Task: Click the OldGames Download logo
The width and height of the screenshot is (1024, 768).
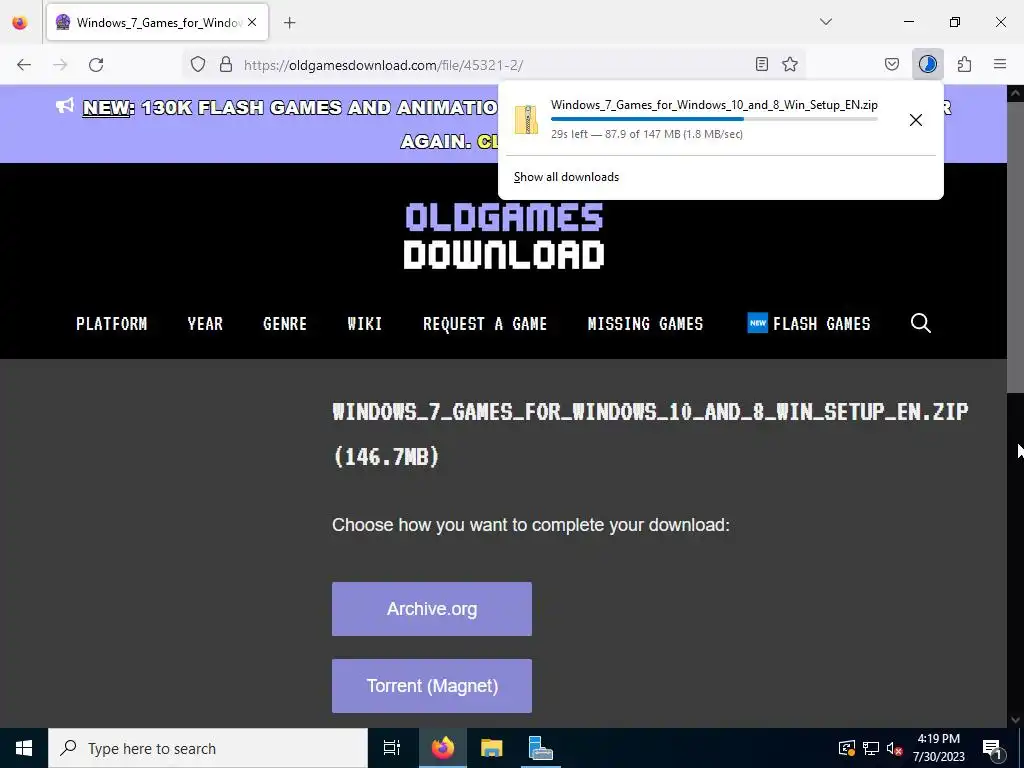Action: click(x=504, y=236)
